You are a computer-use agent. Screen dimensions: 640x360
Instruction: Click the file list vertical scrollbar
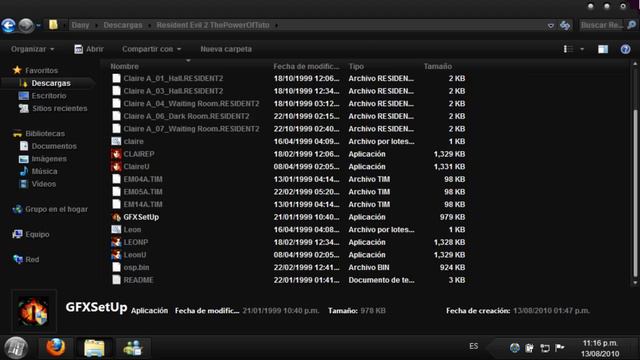(x=635, y=192)
